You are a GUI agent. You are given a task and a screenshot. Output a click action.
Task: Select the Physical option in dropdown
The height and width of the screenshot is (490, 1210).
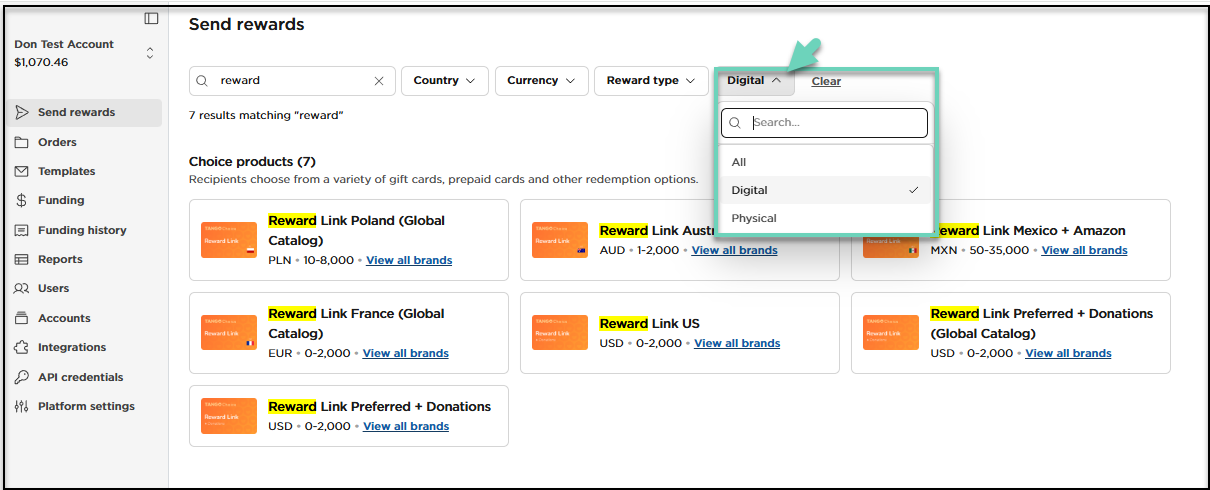click(754, 218)
